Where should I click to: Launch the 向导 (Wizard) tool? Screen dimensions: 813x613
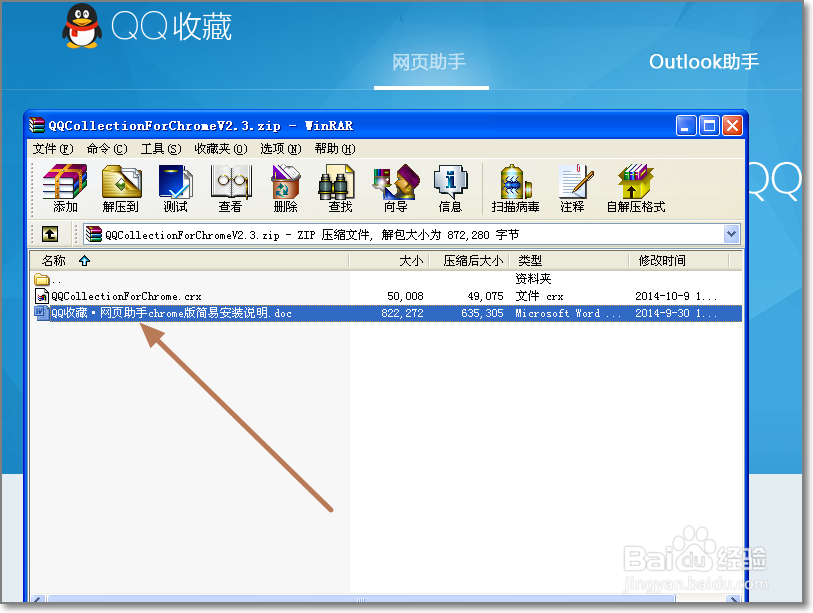(396, 188)
